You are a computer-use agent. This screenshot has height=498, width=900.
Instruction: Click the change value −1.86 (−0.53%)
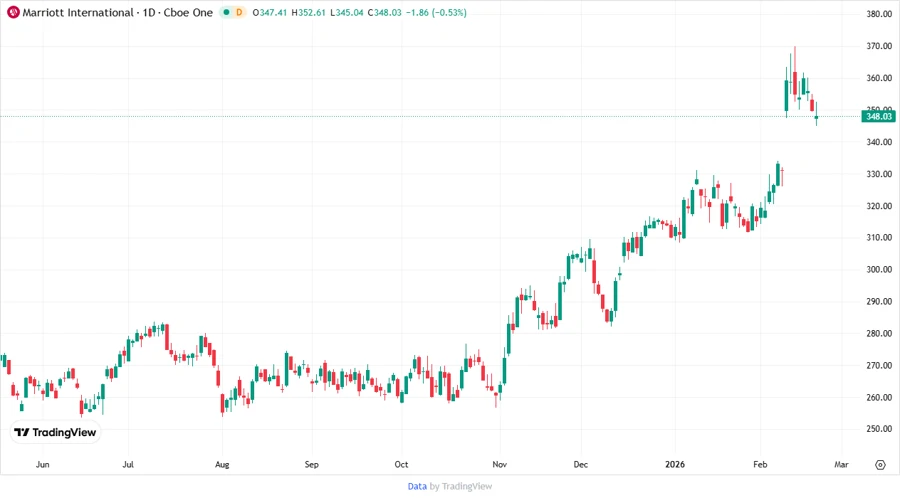coord(436,12)
